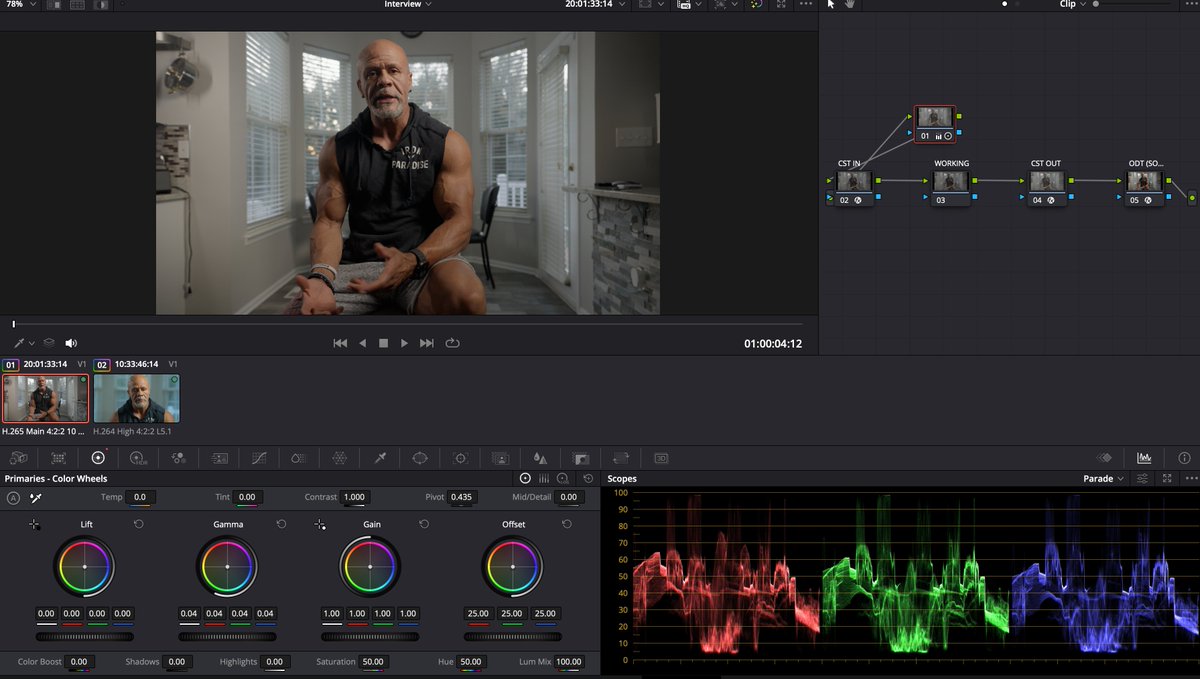This screenshot has height=679, width=1200.
Task: Open the Blur palette
Action: tap(540, 457)
